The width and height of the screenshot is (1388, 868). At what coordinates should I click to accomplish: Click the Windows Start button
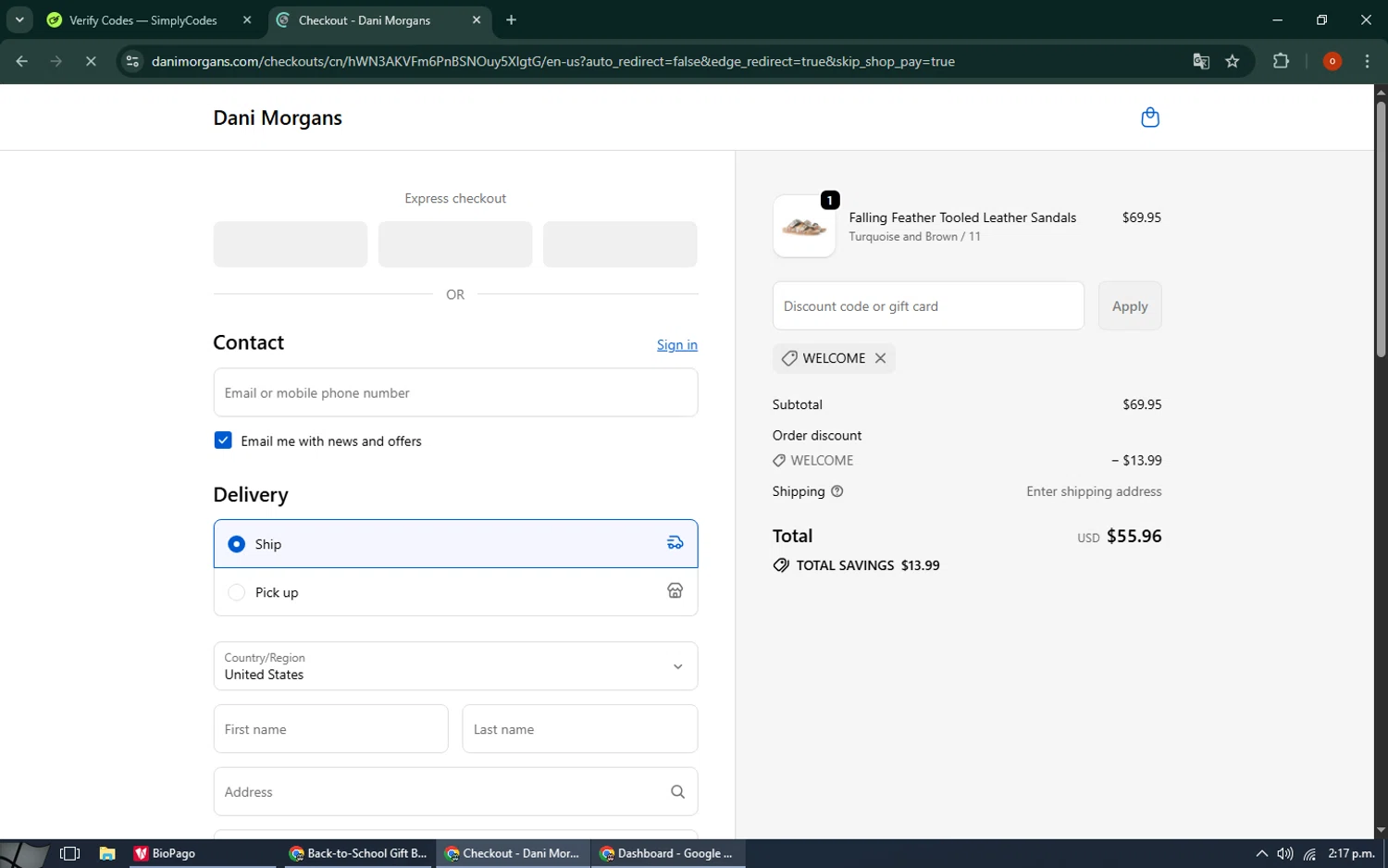tap(24, 853)
